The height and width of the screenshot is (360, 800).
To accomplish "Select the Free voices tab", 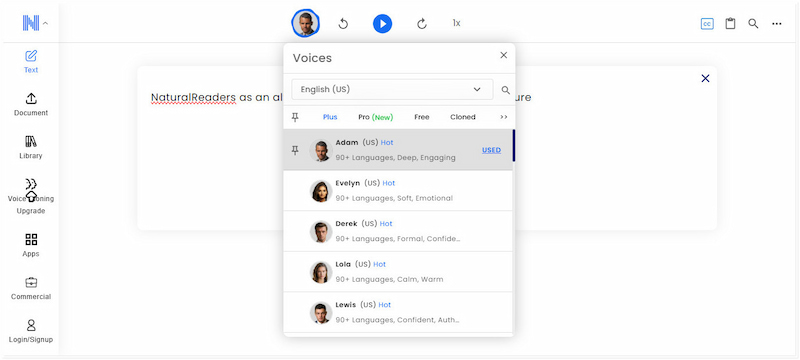I will pyautogui.click(x=421, y=117).
